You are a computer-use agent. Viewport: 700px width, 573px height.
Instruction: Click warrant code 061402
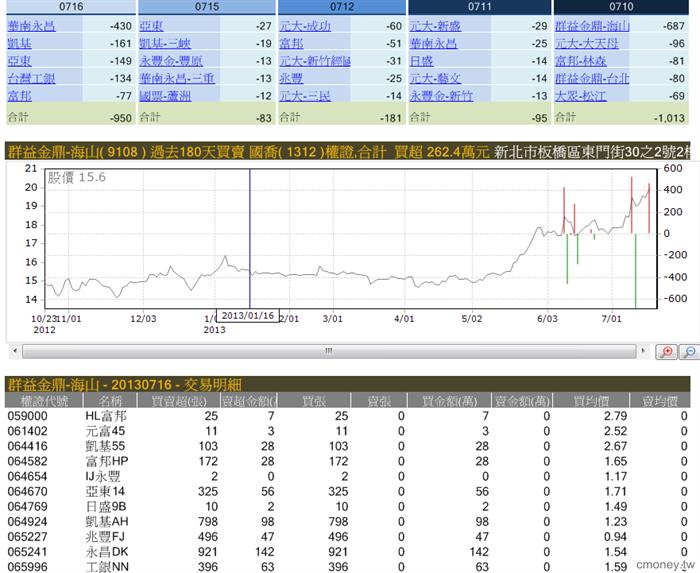(28, 431)
